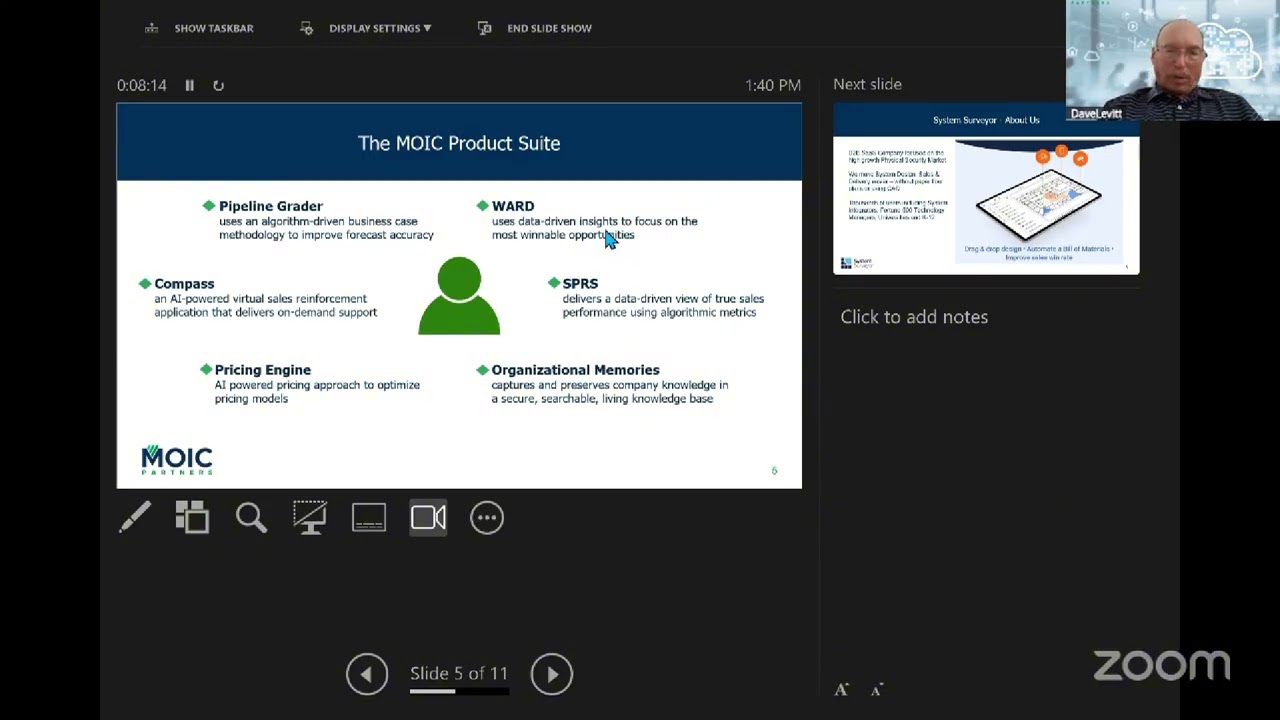The width and height of the screenshot is (1280, 720).
Task: Click the Show Taskbar icon
Action: (x=152, y=28)
